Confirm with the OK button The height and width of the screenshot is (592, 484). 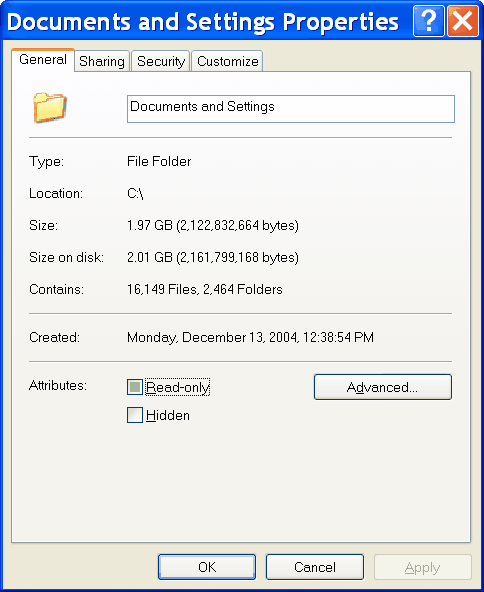[207, 567]
